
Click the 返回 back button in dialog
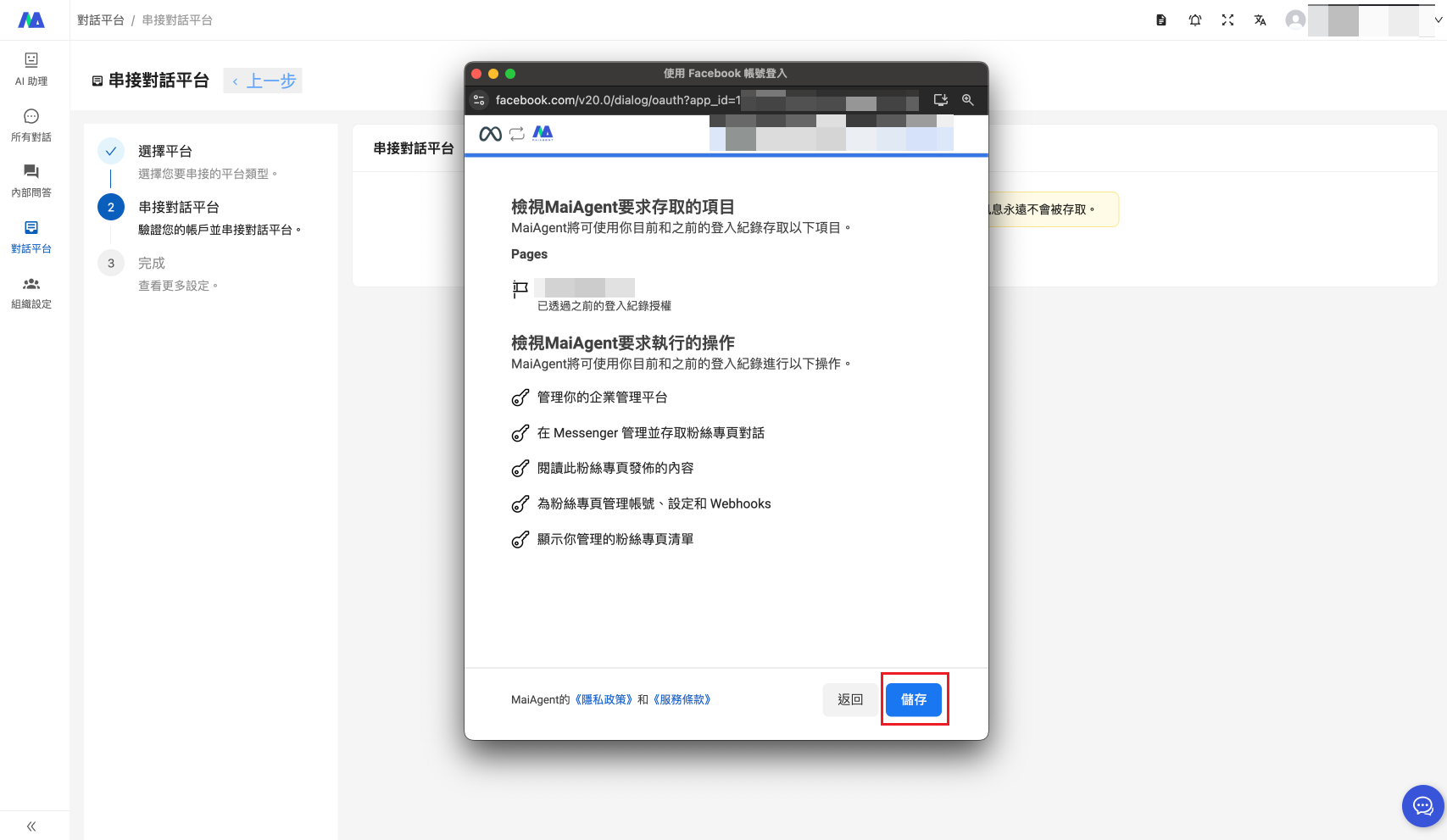849,699
